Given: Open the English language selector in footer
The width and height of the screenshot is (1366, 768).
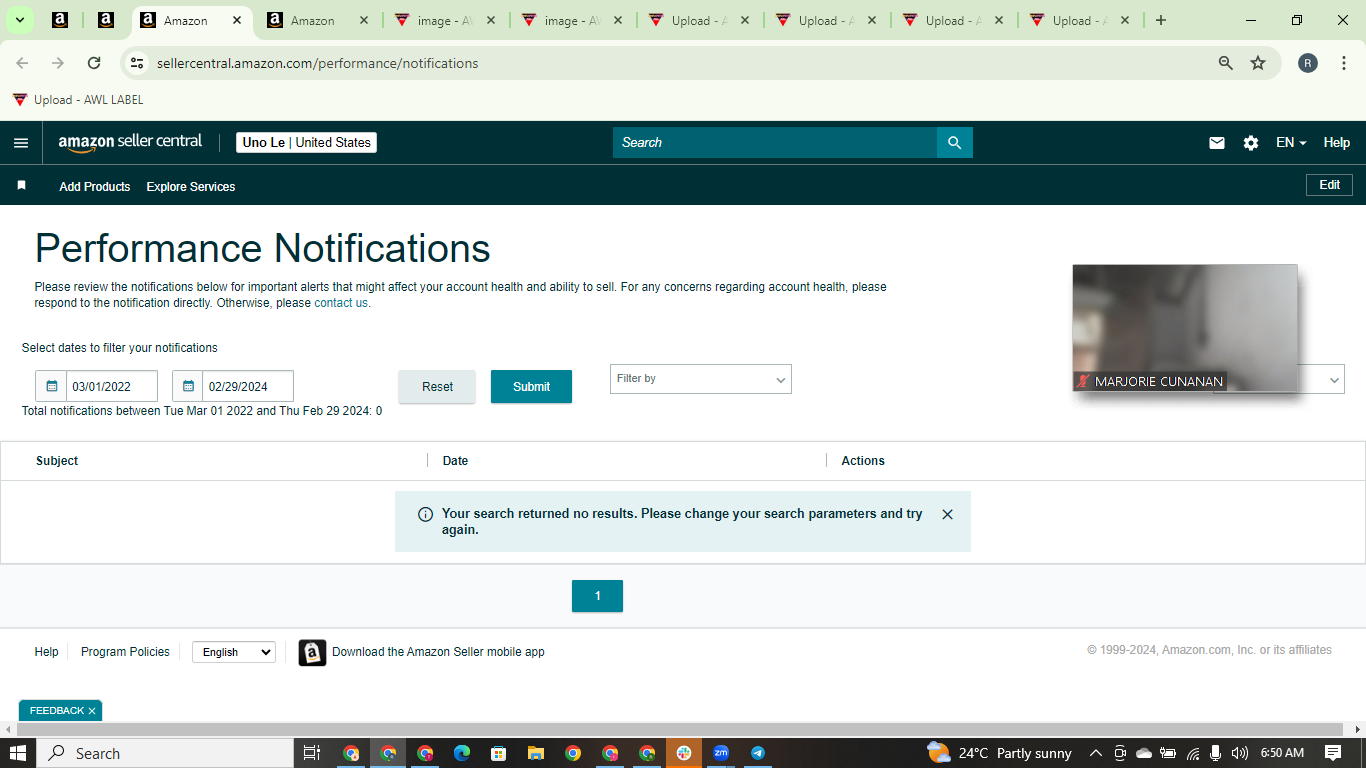Looking at the screenshot, I should 234,652.
